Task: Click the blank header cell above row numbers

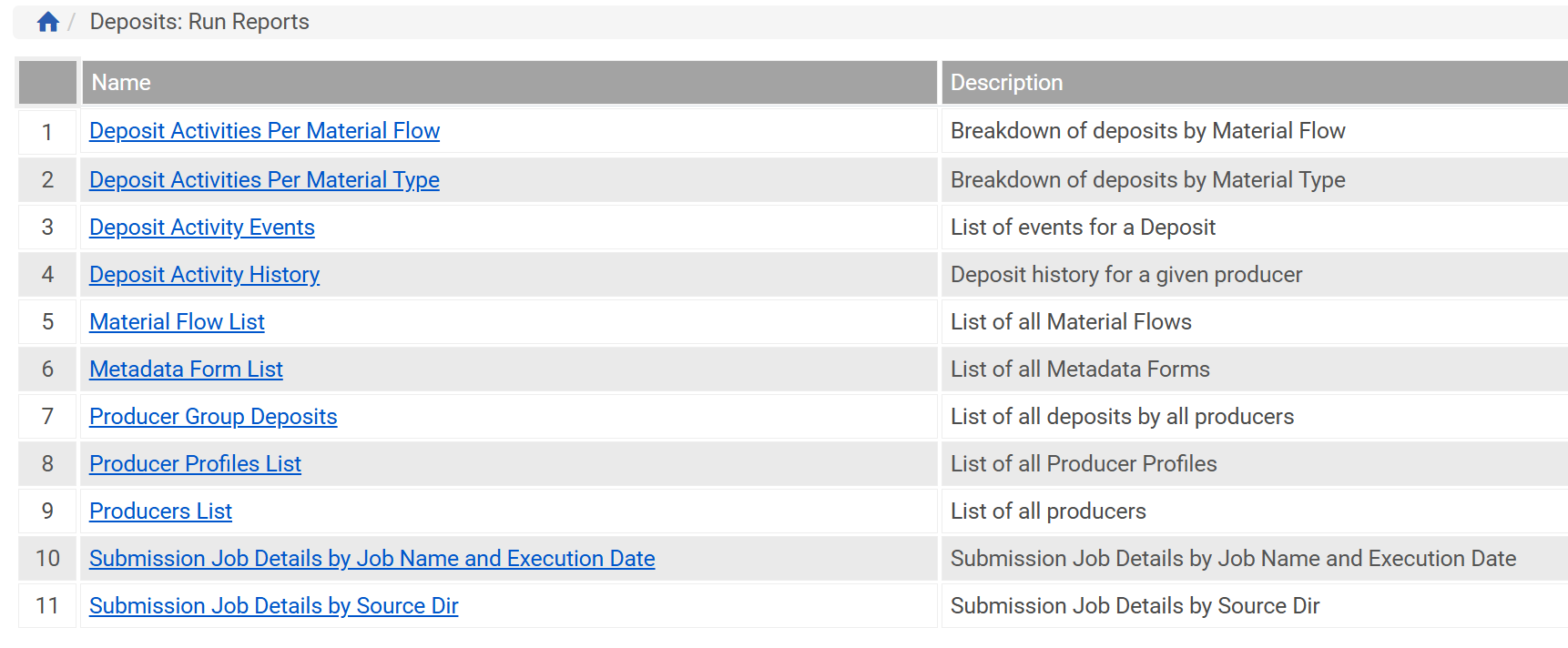Action: pos(47,83)
